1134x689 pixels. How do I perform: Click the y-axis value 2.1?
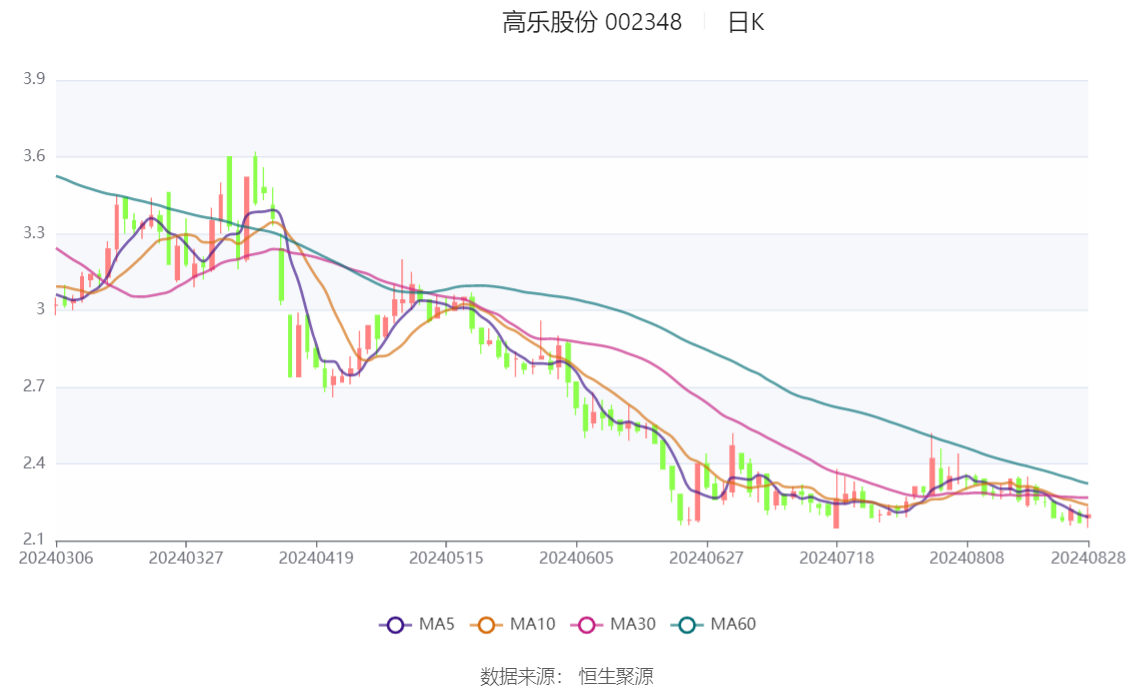[34, 539]
